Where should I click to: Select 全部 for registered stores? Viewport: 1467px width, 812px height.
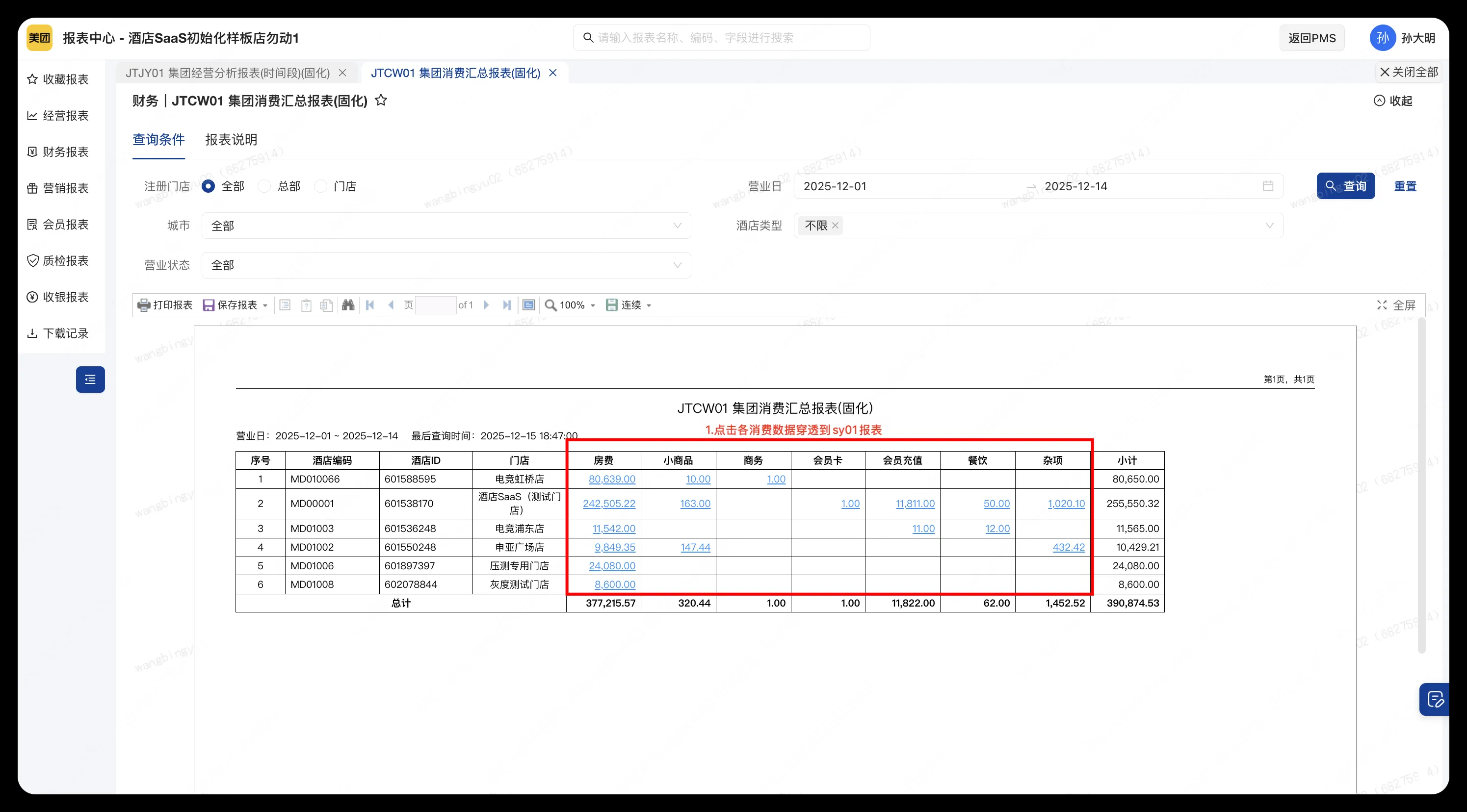pos(208,186)
